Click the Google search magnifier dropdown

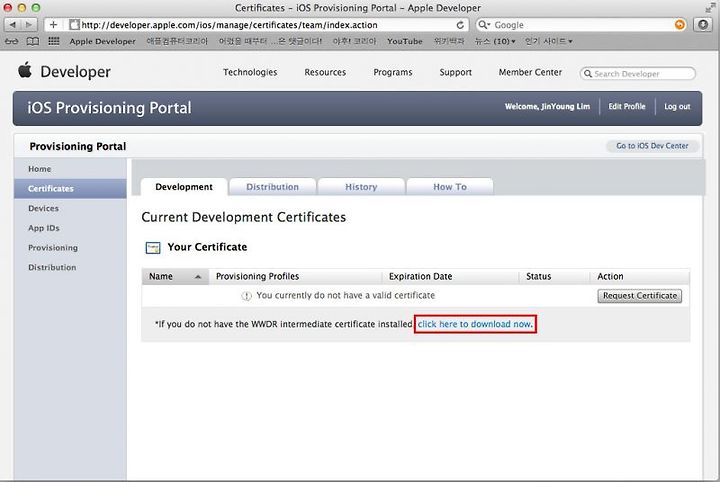pos(484,25)
